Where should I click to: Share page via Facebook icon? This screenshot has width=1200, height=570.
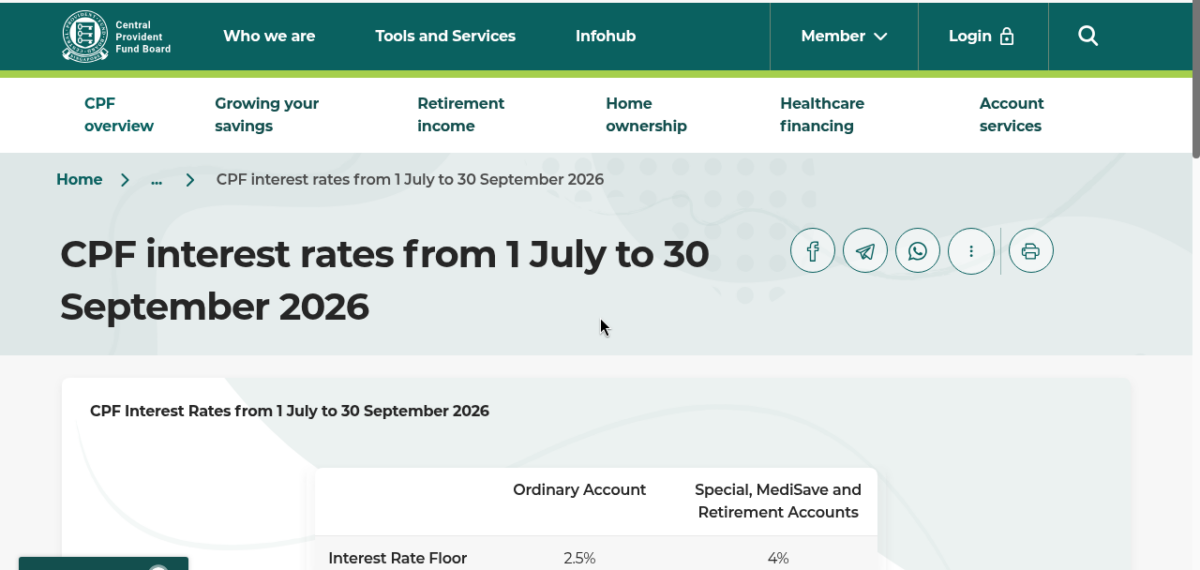[x=813, y=251]
